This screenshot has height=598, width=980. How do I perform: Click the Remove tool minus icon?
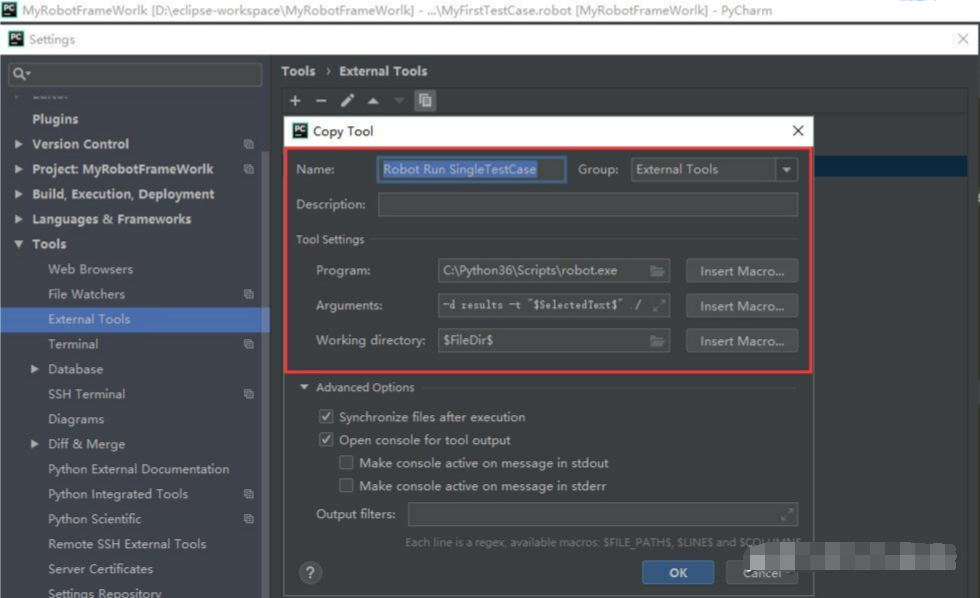(x=320, y=100)
